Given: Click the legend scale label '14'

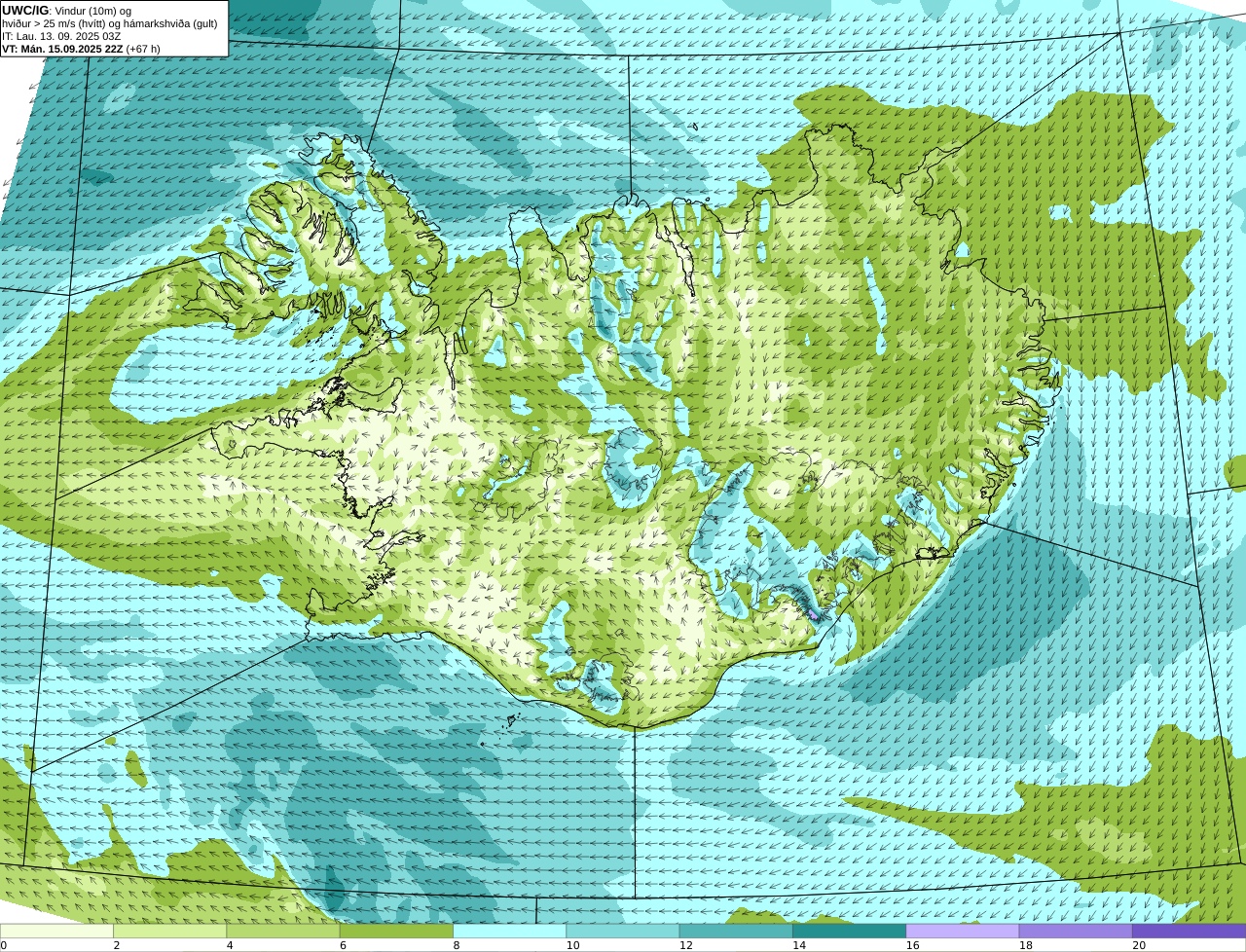Looking at the screenshot, I should [x=799, y=945].
